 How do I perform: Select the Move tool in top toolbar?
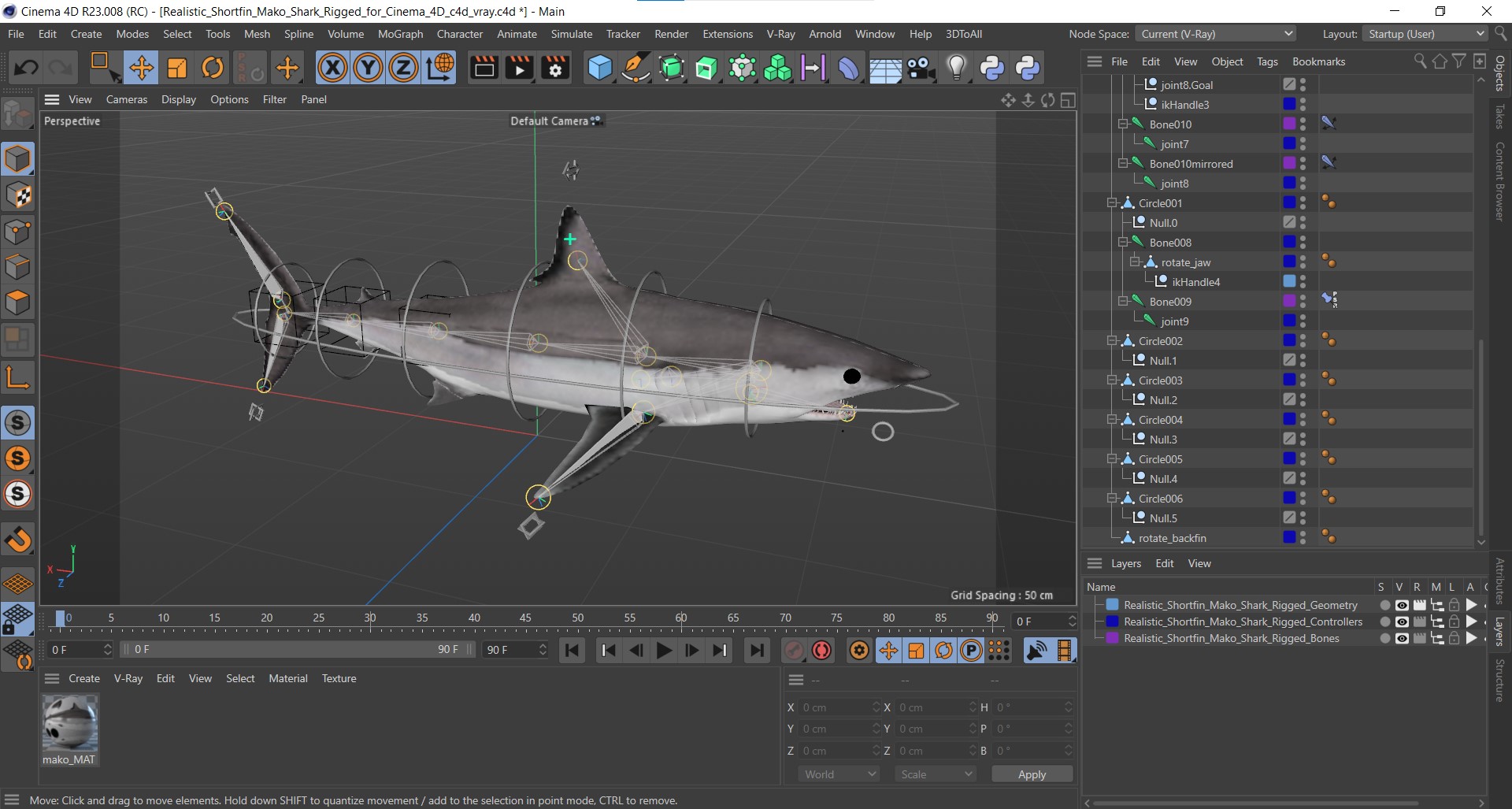(x=142, y=68)
